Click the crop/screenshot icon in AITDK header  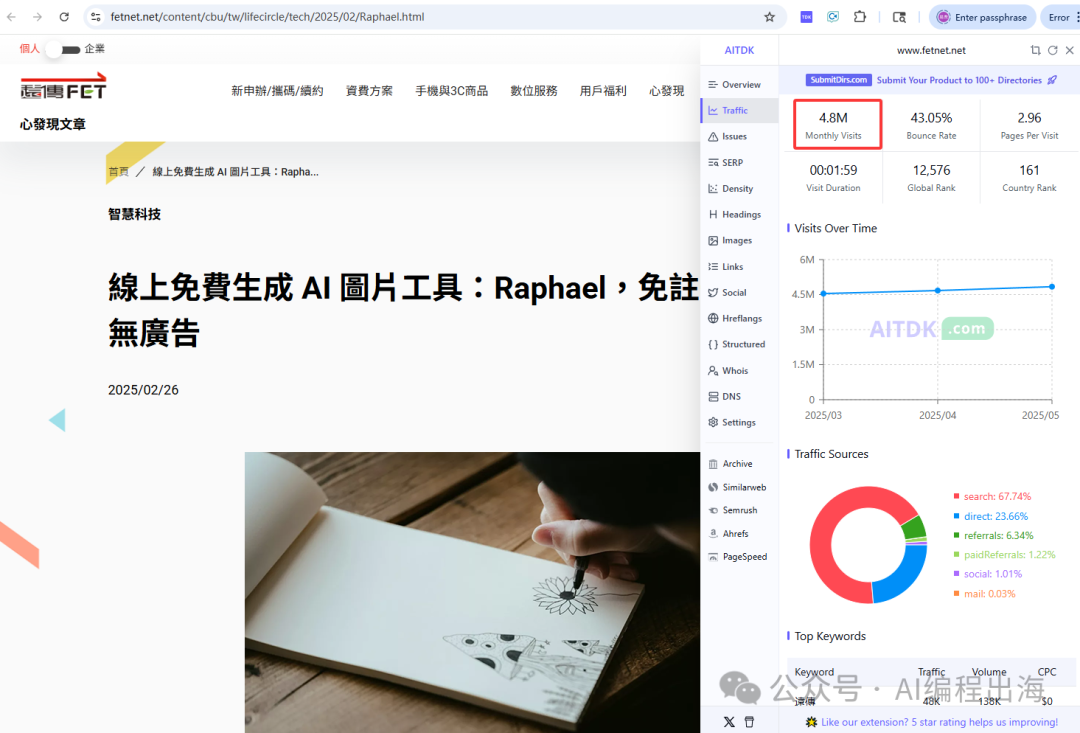(x=1035, y=50)
